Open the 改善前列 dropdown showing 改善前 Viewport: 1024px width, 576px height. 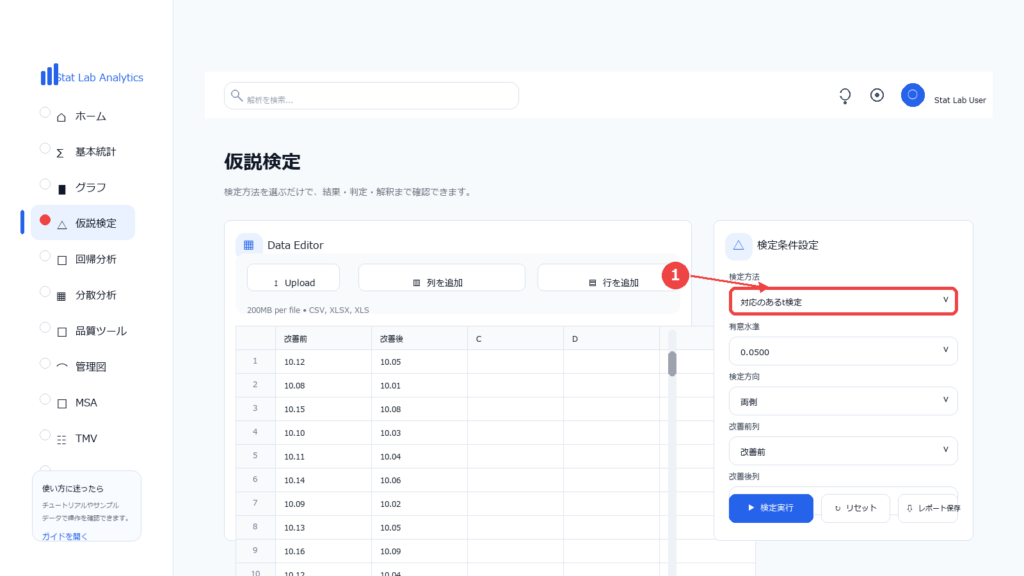pyautogui.click(x=843, y=451)
